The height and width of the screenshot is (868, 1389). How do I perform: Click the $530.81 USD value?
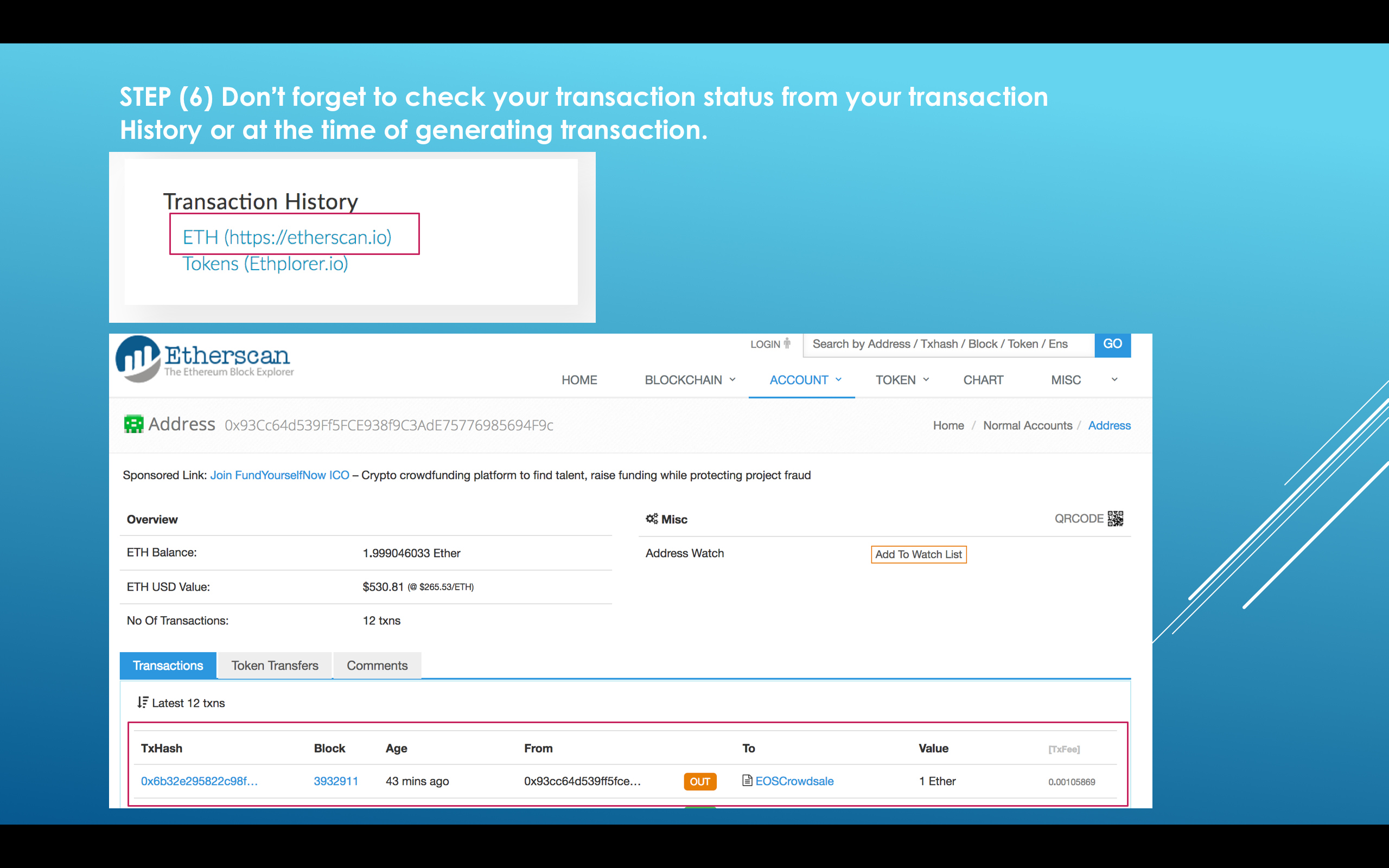383,586
